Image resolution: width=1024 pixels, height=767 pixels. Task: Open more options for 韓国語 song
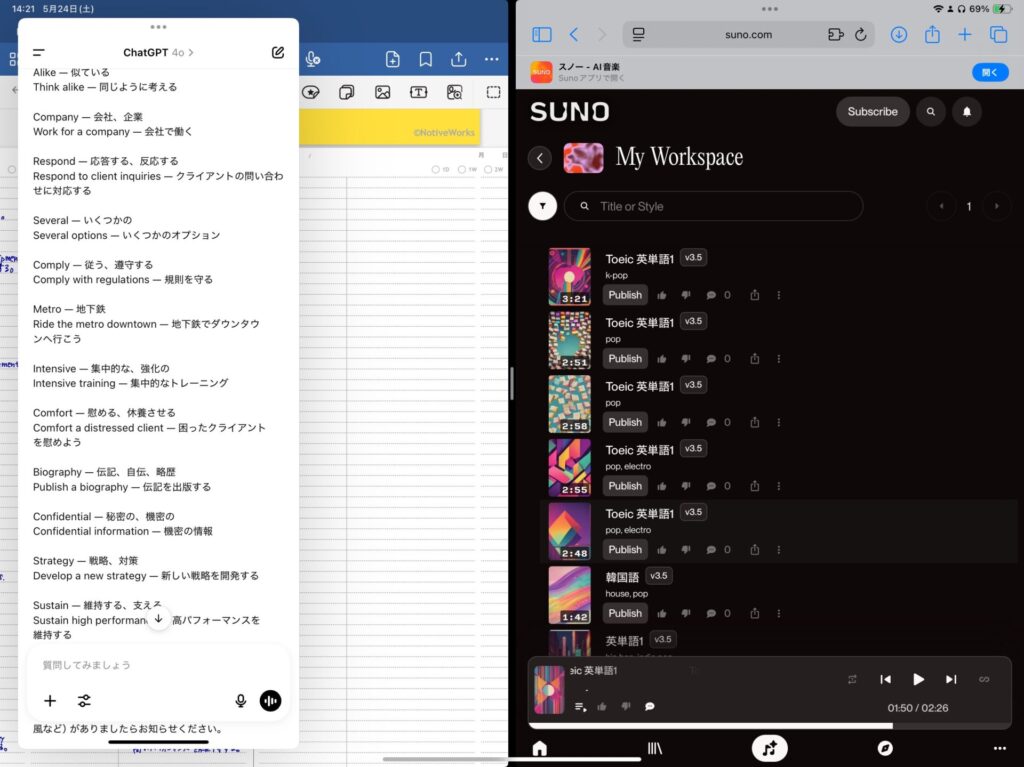coord(779,613)
